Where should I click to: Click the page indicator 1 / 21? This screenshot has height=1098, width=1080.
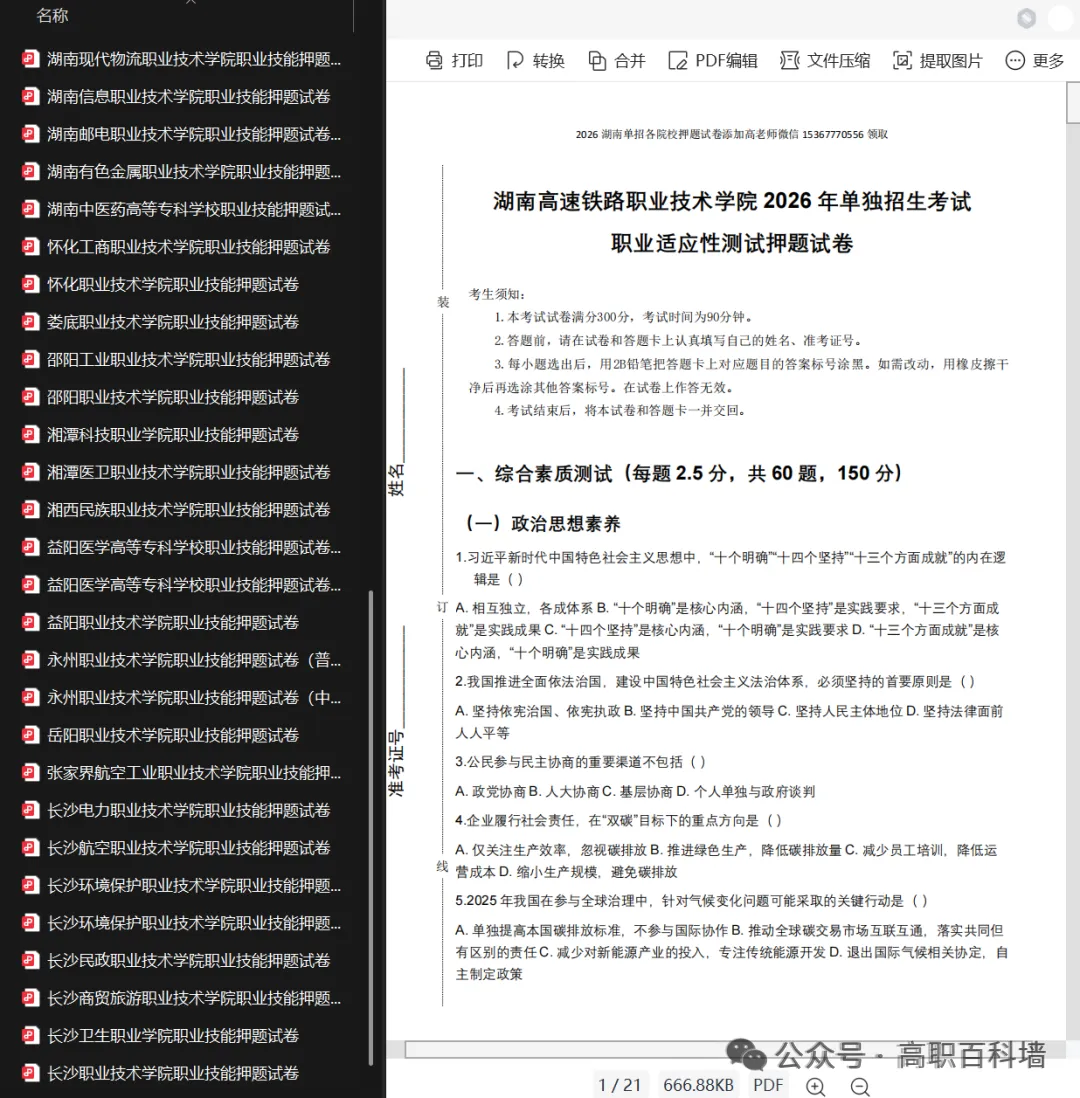coord(620,1085)
